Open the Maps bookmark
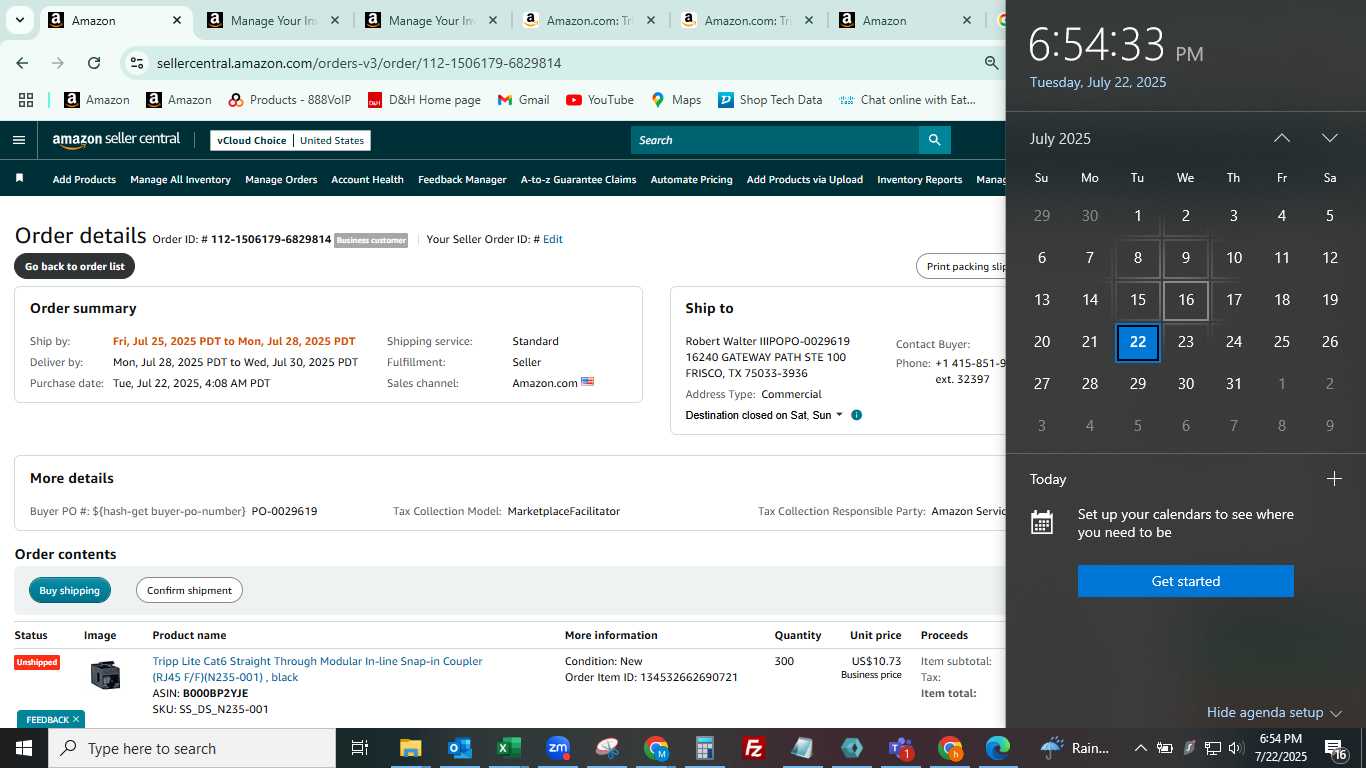 (x=676, y=100)
